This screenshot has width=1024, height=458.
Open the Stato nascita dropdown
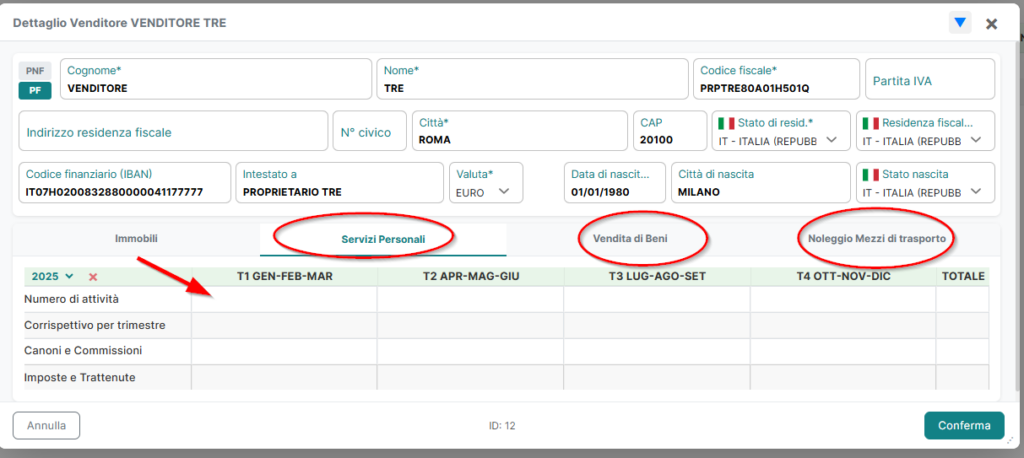click(x=925, y=183)
